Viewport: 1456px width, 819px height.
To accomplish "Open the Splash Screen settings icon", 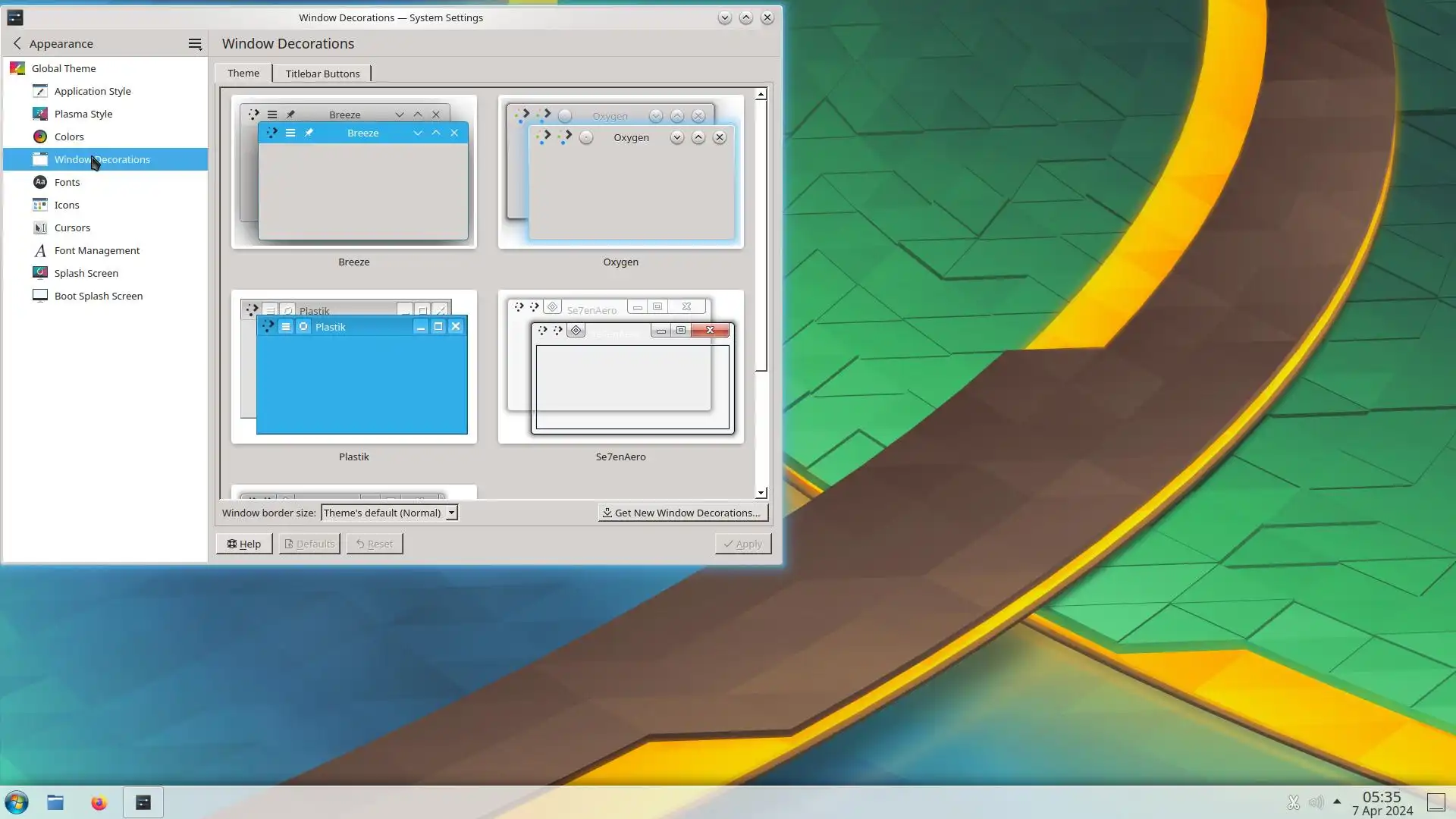I will (x=40, y=273).
